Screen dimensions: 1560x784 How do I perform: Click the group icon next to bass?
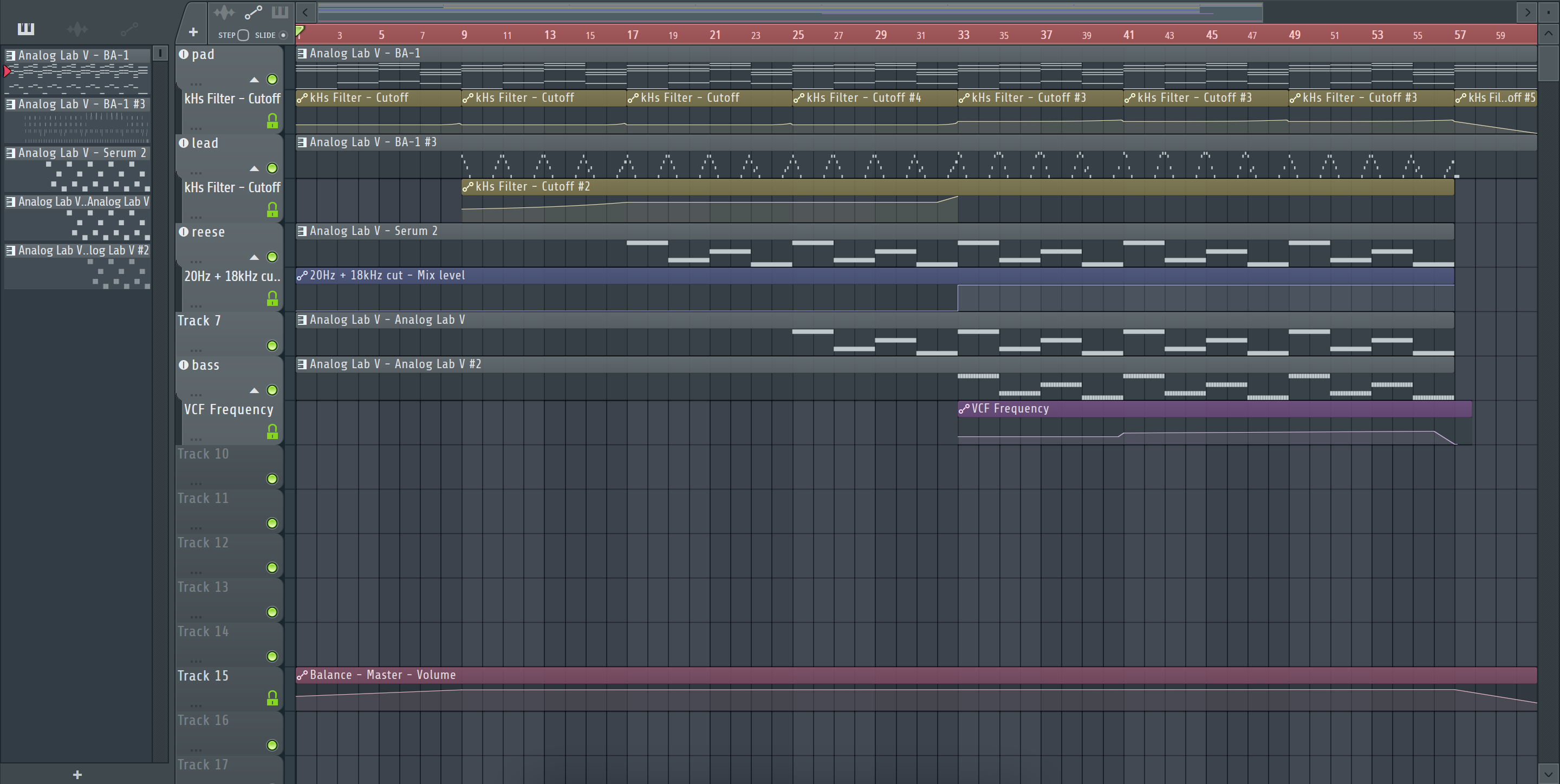(x=184, y=365)
